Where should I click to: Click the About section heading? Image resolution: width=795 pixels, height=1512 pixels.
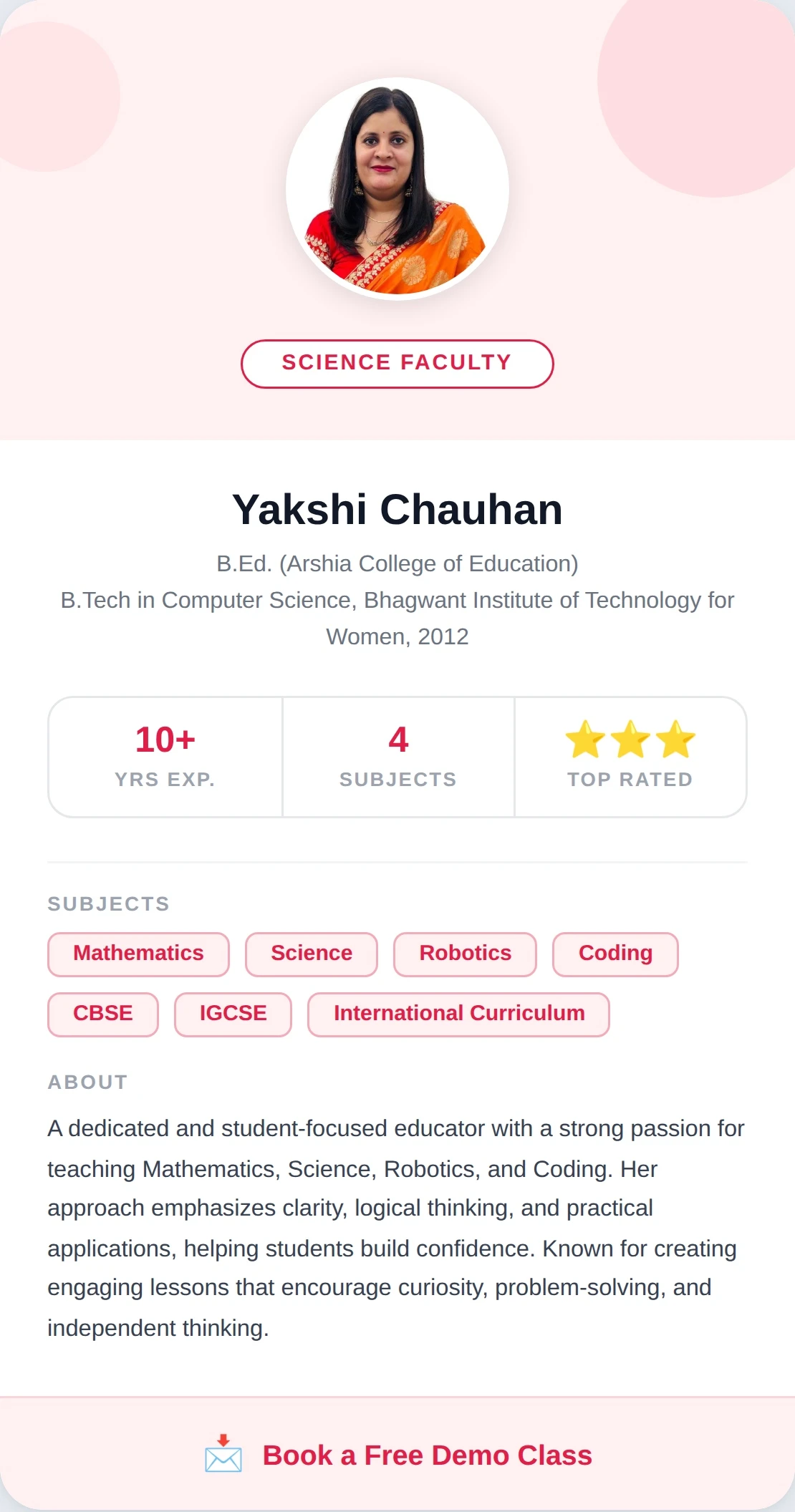87,1082
